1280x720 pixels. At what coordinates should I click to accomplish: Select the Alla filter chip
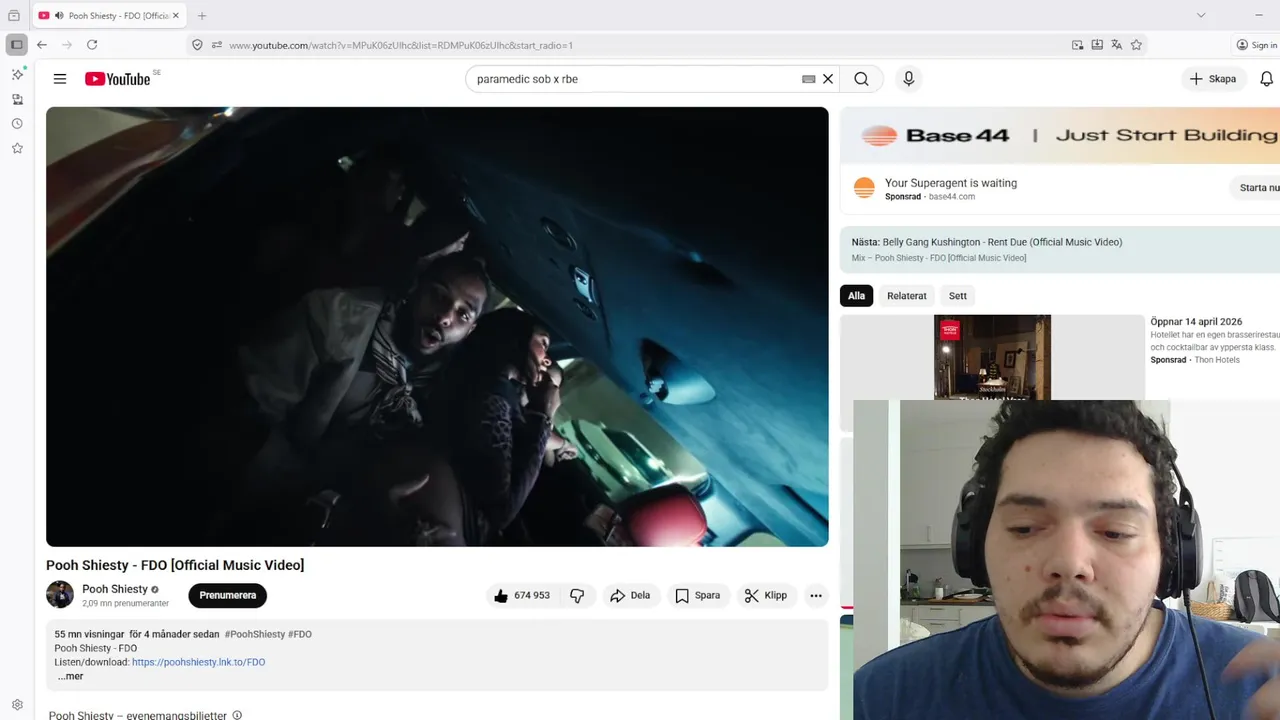(857, 296)
